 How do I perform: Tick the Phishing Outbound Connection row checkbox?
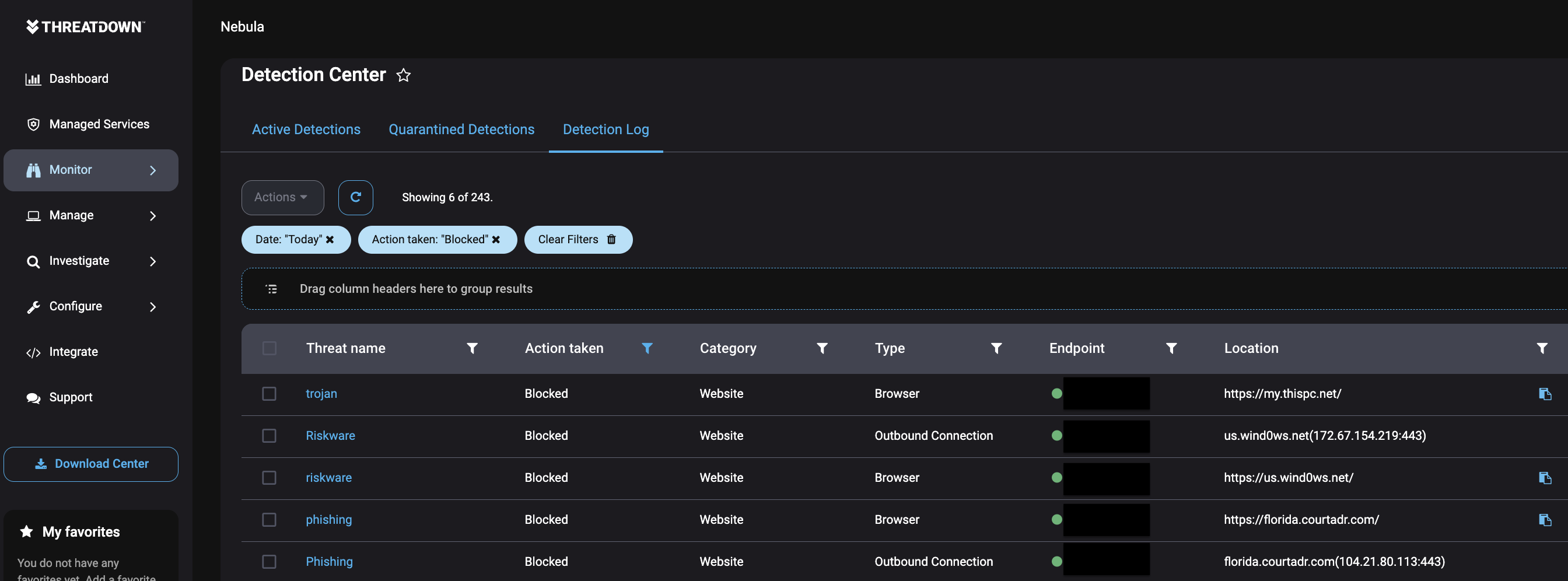coord(269,562)
